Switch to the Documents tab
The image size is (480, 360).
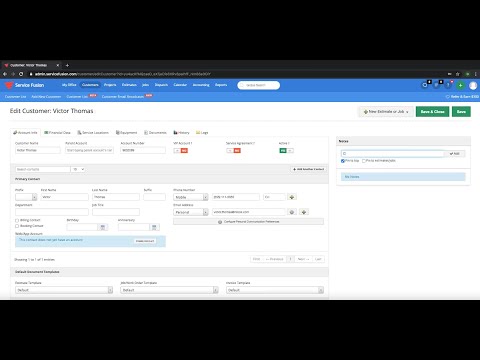coord(155,133)
